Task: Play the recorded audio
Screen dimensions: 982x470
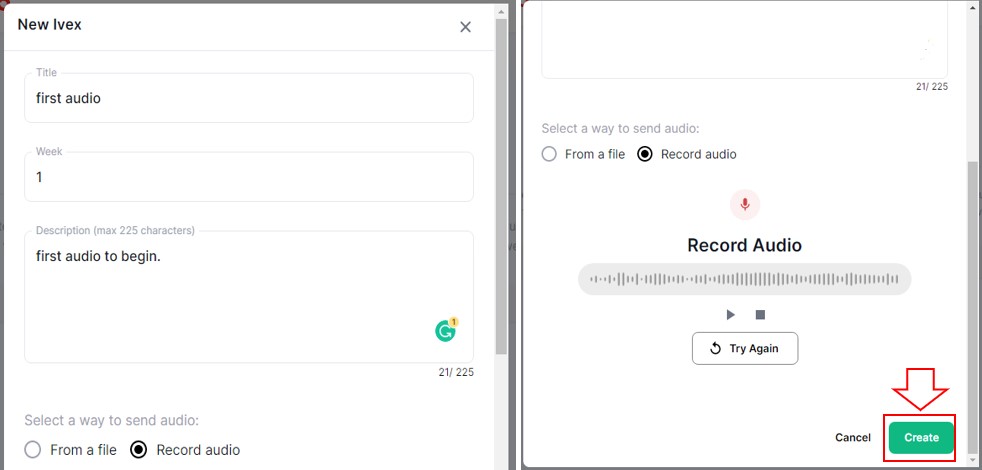Action: [x=731, y=315]
